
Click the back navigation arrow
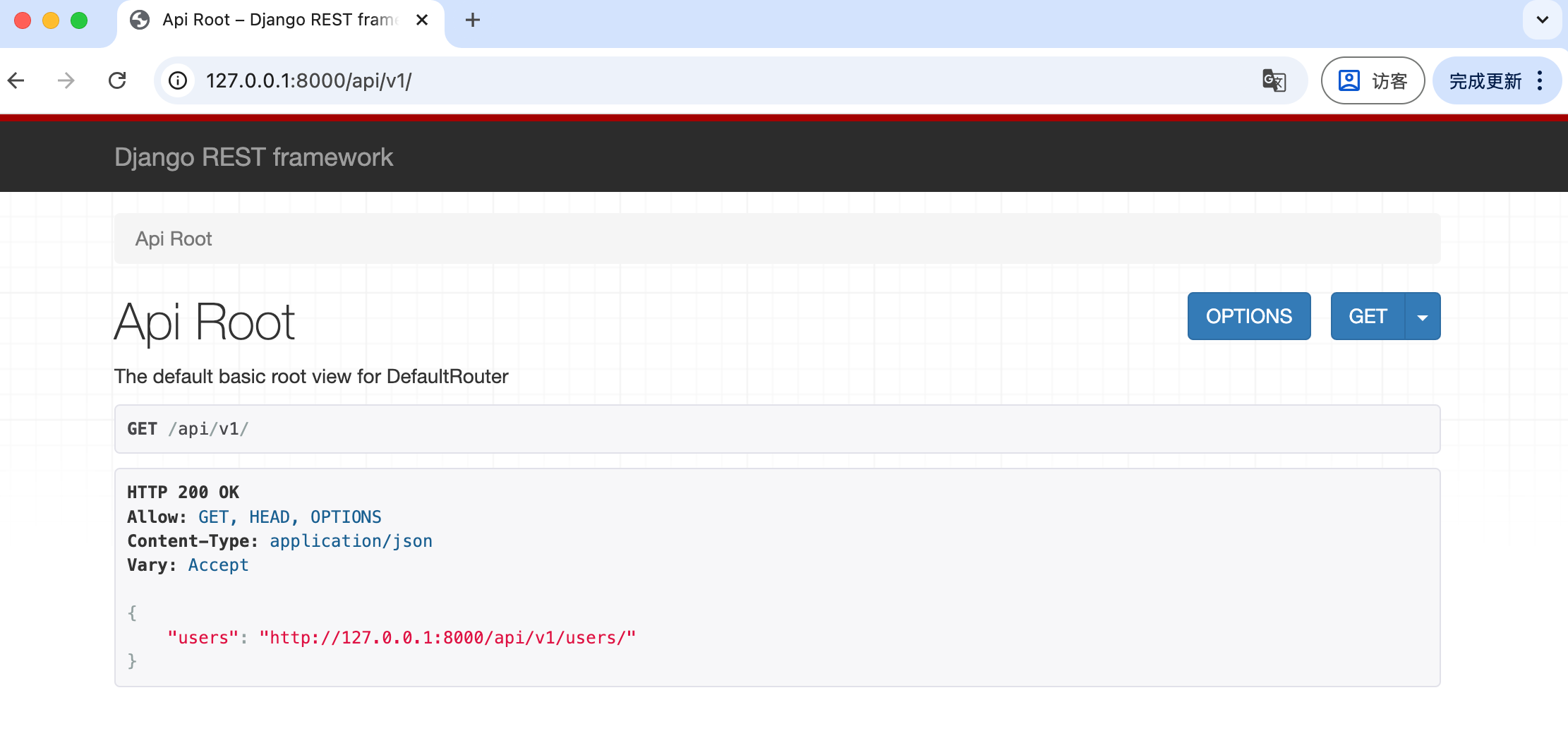tap(17, 80)
